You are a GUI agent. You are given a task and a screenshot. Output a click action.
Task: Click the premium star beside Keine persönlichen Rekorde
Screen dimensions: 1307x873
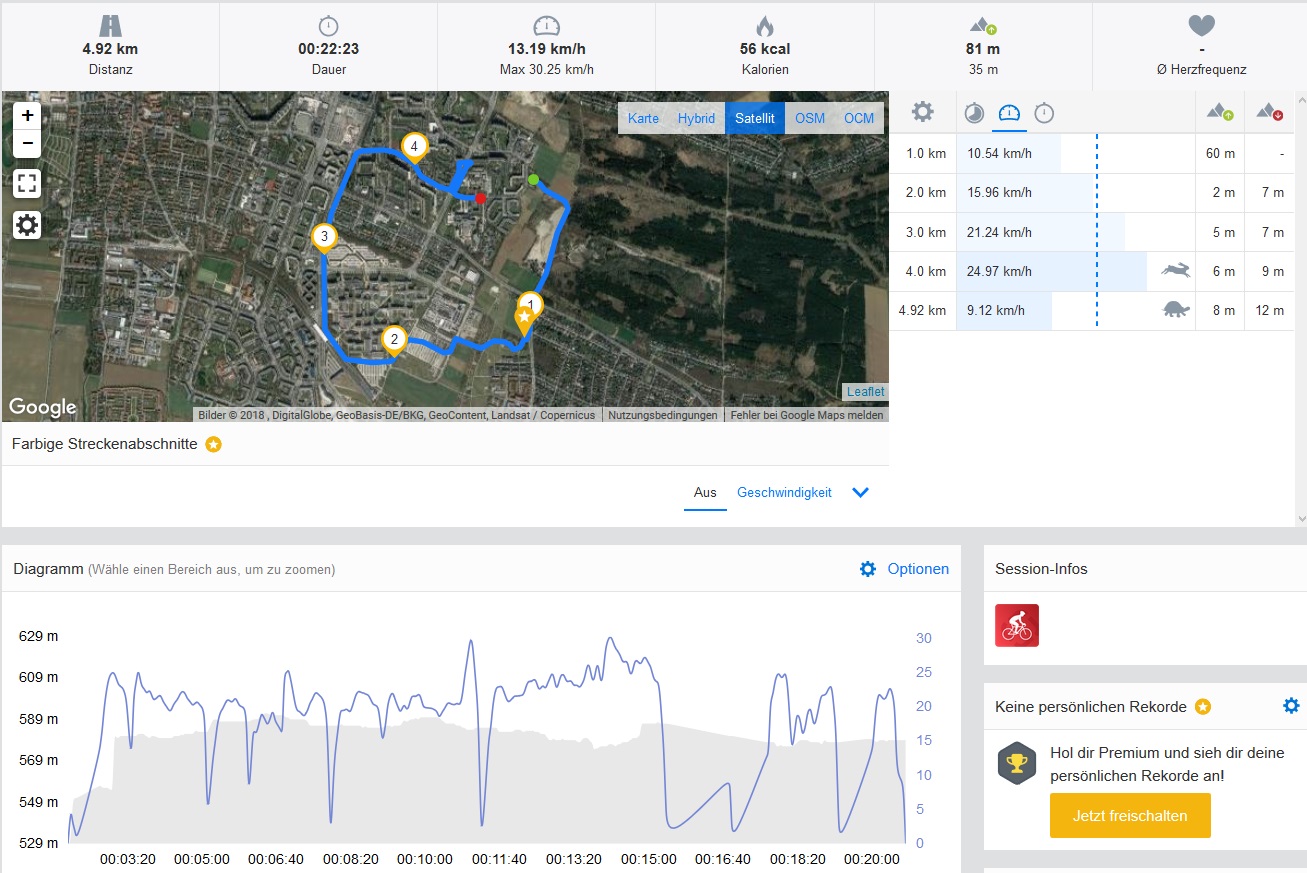click(1203, 707)
